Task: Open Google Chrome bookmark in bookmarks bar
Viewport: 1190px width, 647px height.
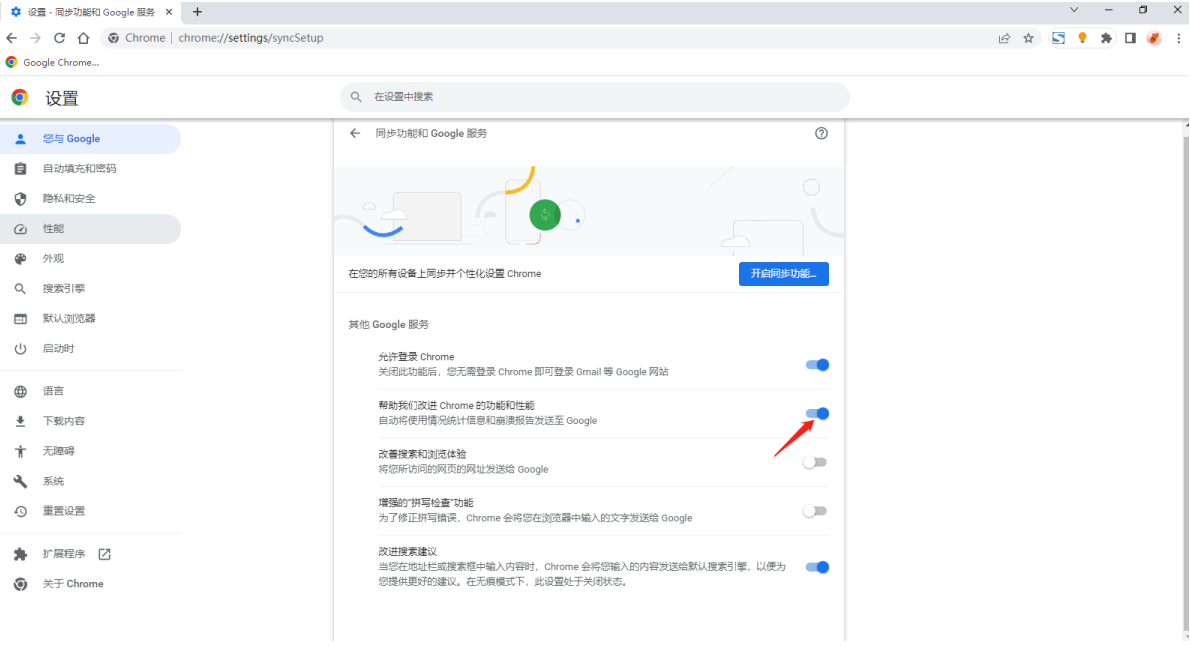Action: pos(52,62)
